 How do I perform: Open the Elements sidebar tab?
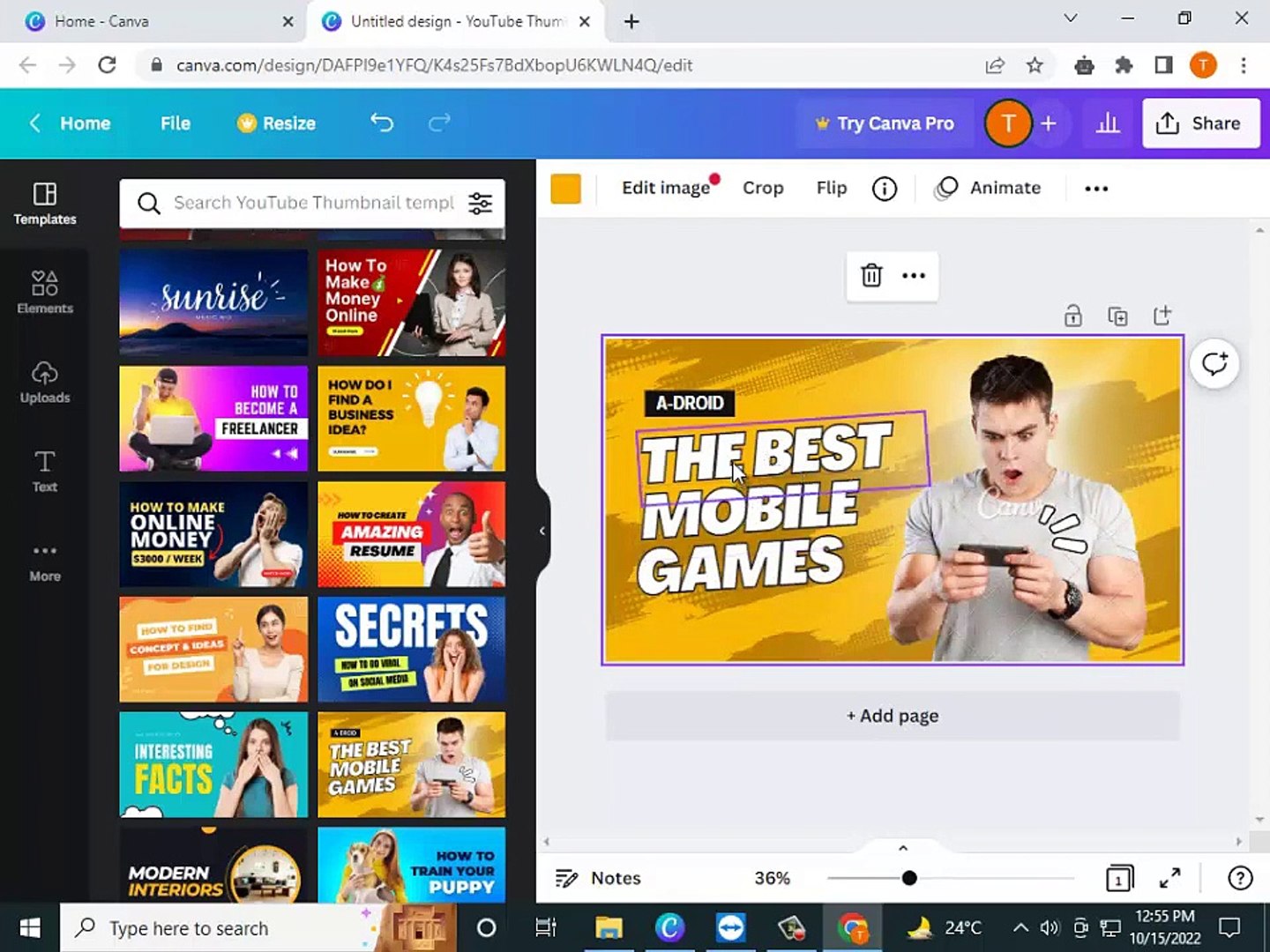tap(44, 293)
